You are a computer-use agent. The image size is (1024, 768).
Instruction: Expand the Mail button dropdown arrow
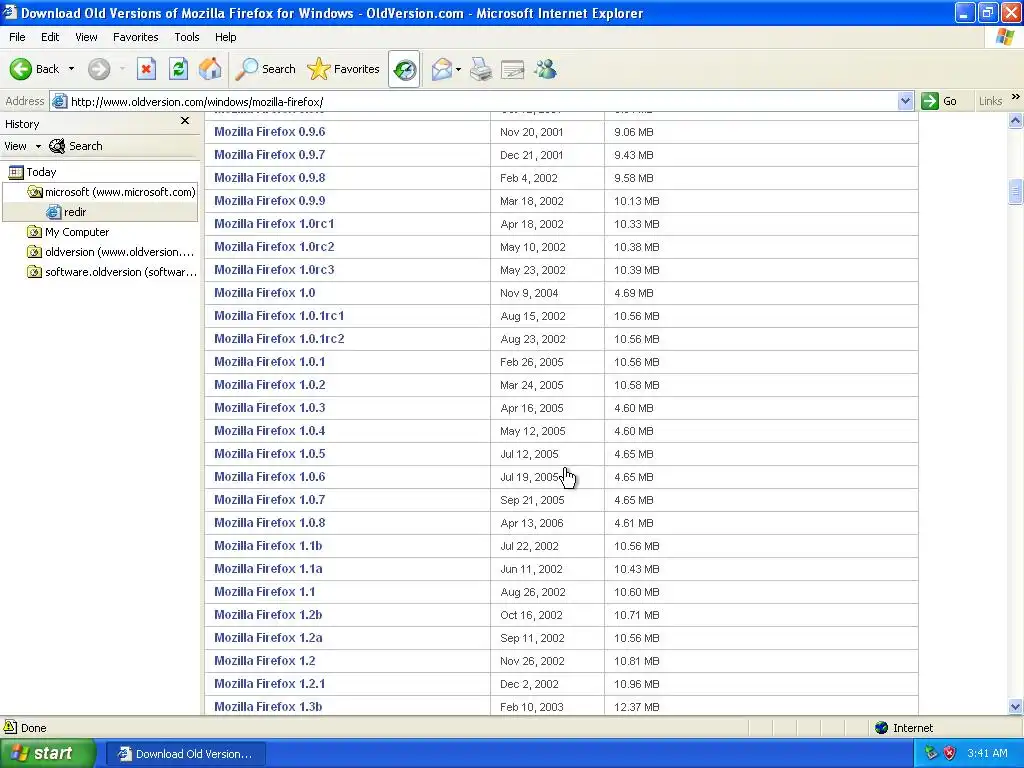(x=458, y=69)
